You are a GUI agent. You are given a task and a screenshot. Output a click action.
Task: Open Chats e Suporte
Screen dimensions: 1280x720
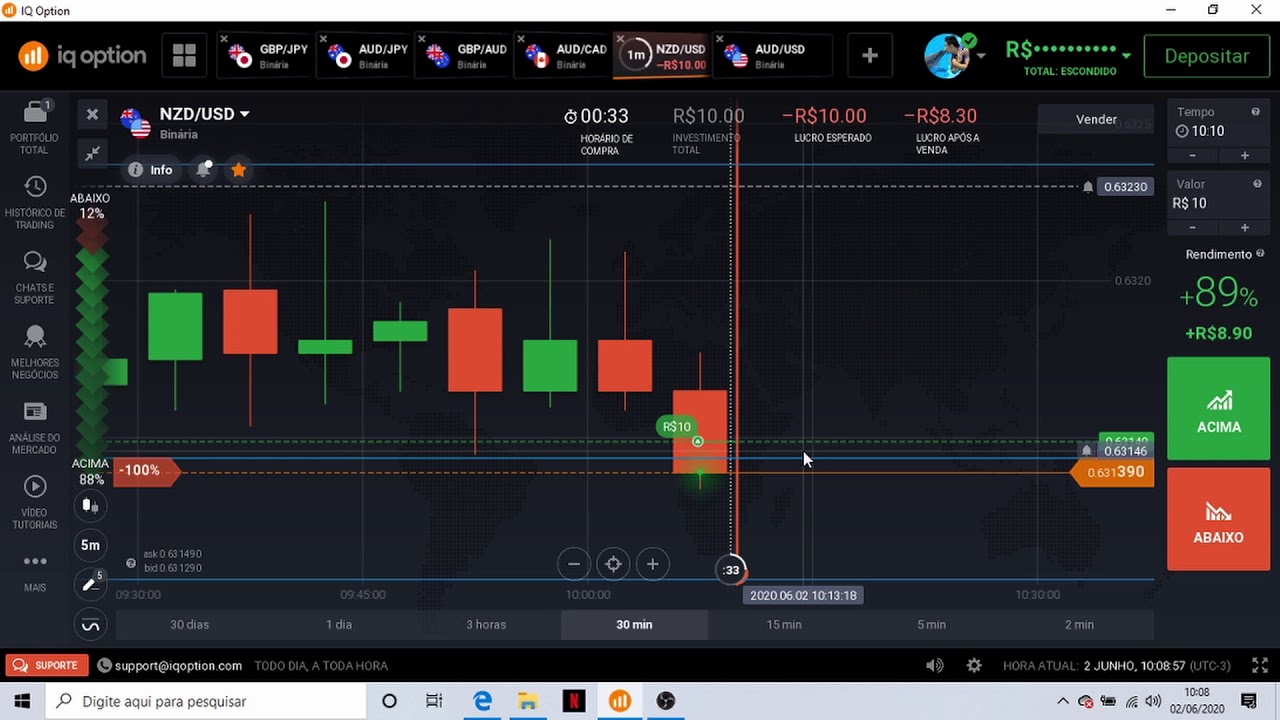[35, 278]
